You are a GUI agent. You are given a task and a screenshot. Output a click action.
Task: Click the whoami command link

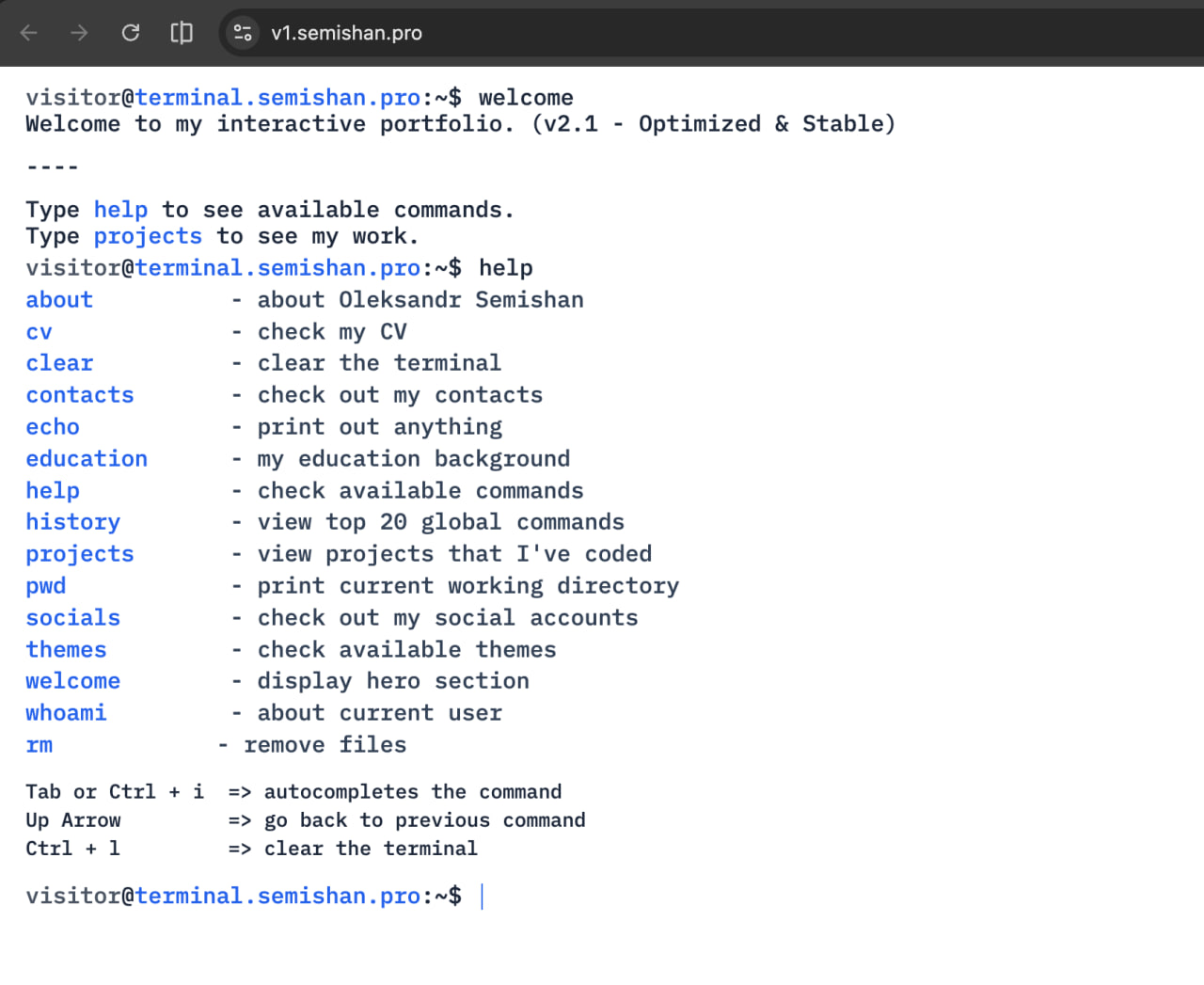click(66, 712)
